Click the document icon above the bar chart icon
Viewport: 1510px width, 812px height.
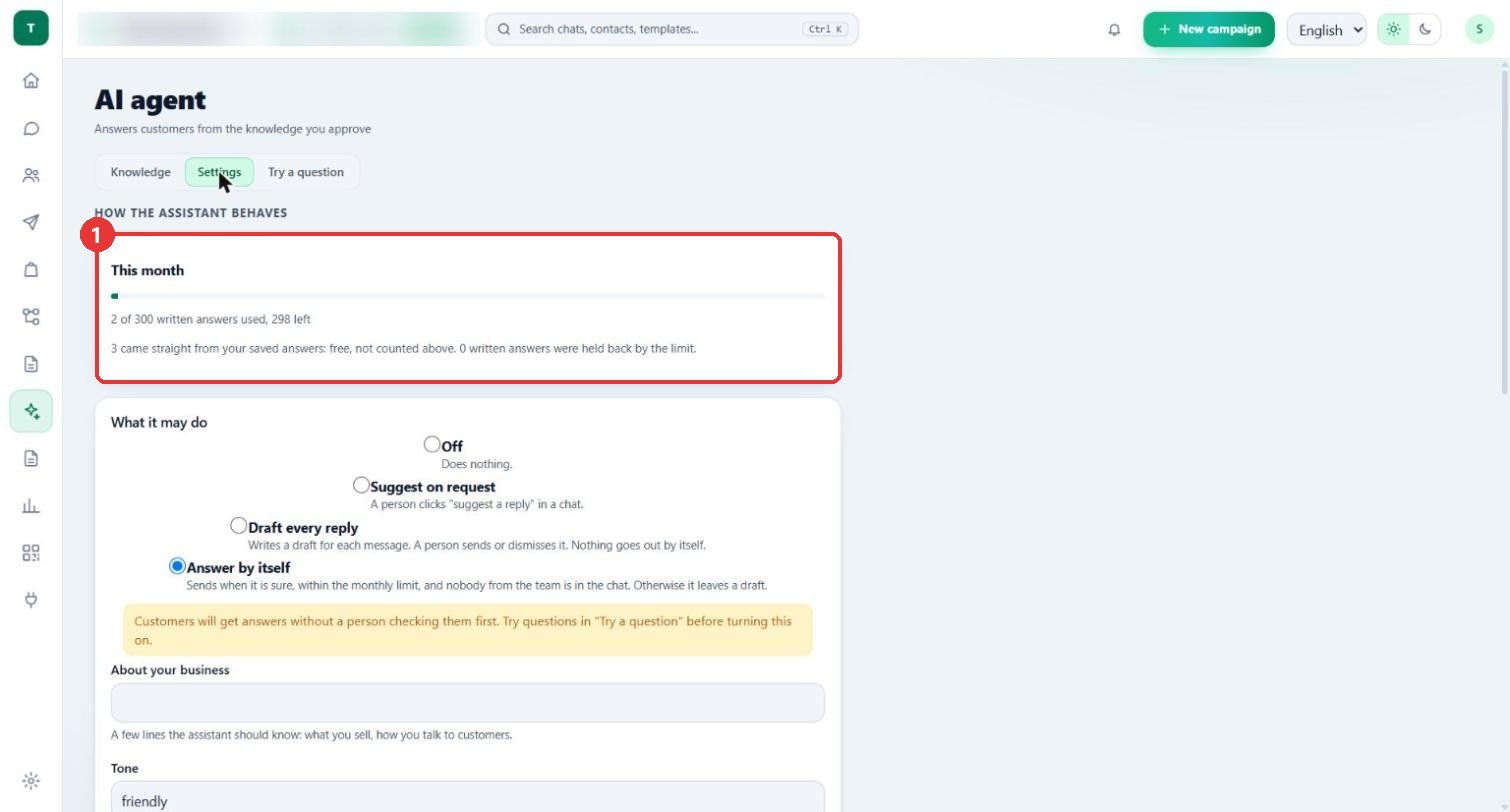tap(31, 458)
